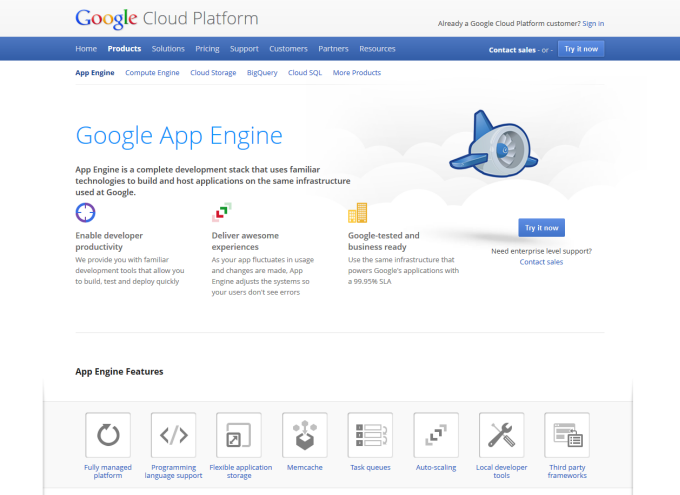The height and width of the screenshot is (495, 680).
Task: Click the Programming language support text link
Action: 173,471
